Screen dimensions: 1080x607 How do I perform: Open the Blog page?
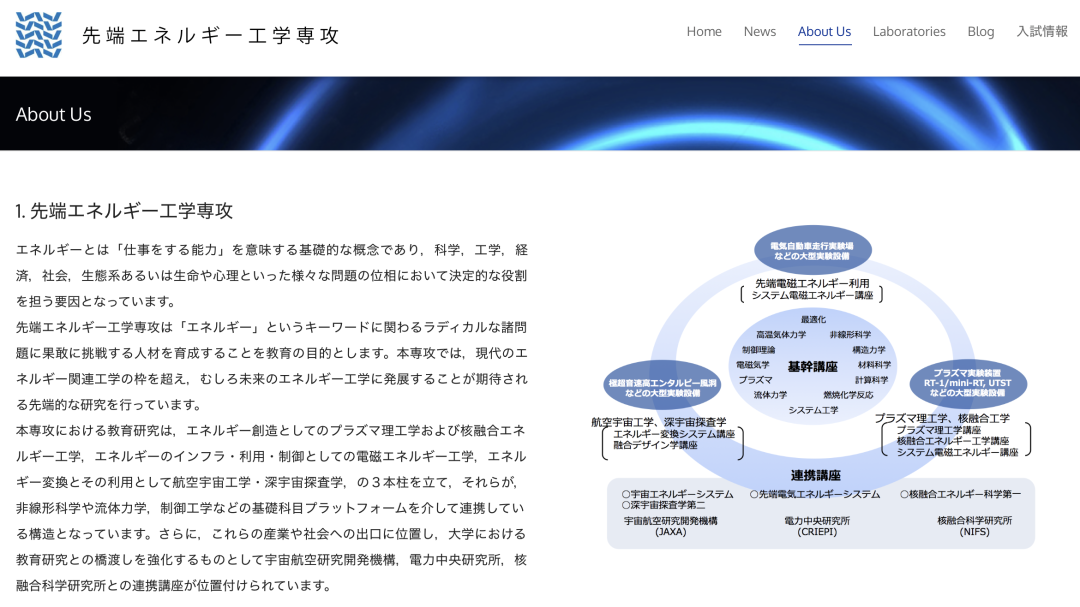[x=980, y=31]
